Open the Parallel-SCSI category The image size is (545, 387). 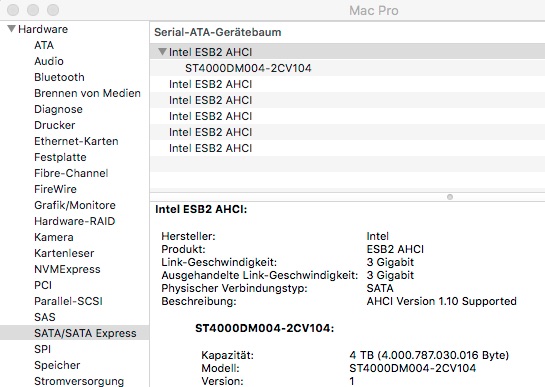[x=68, y=301]
